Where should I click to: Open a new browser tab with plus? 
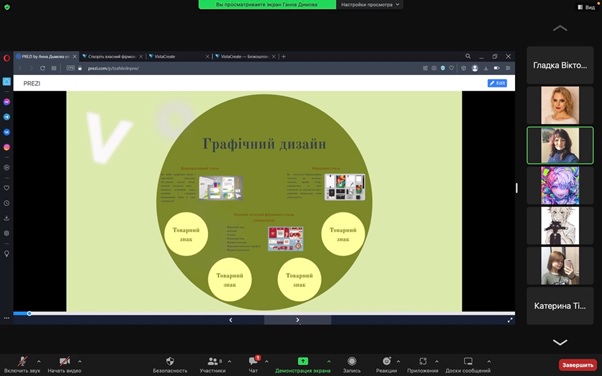283,56
